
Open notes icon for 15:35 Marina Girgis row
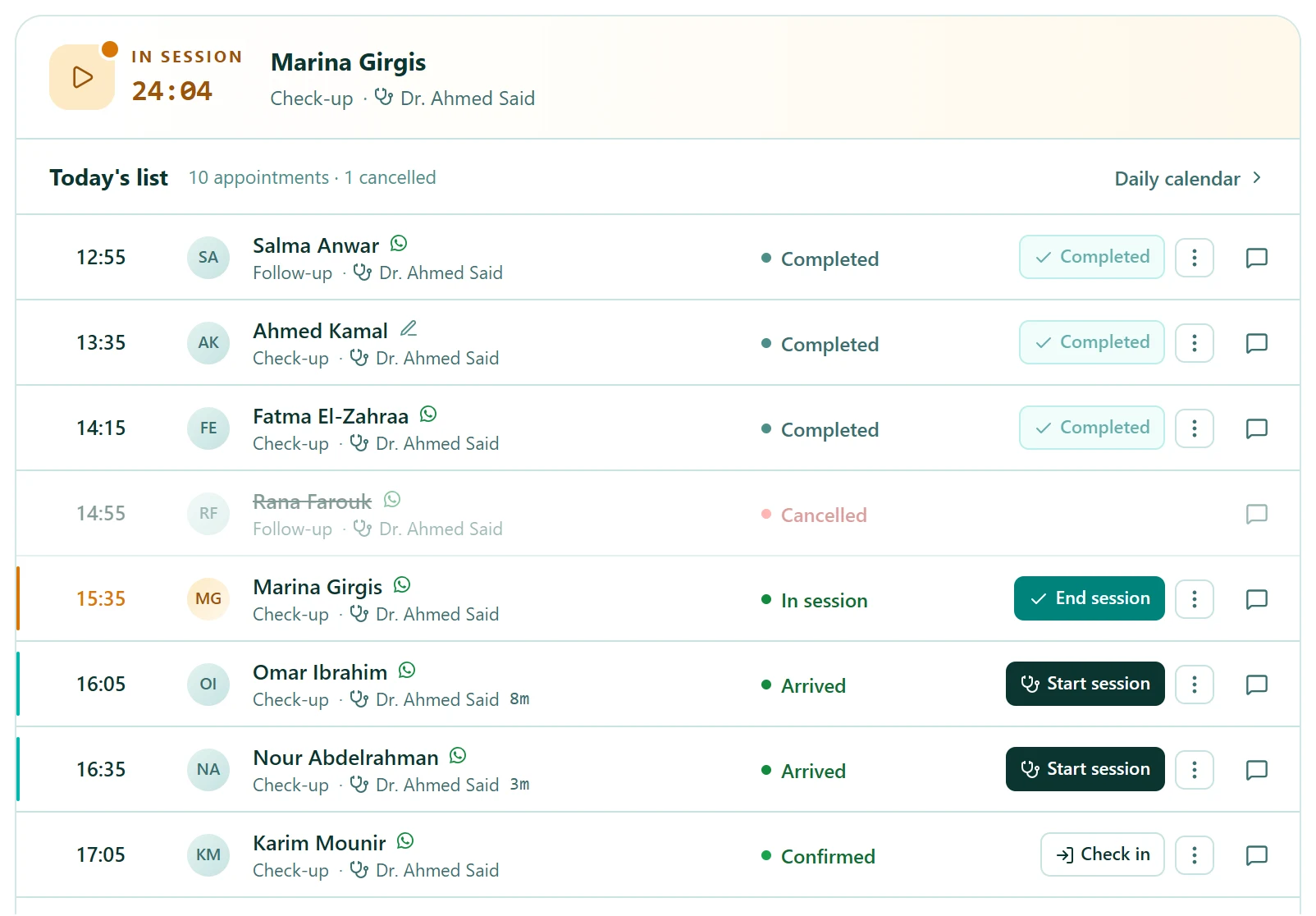coord(1256,599)
